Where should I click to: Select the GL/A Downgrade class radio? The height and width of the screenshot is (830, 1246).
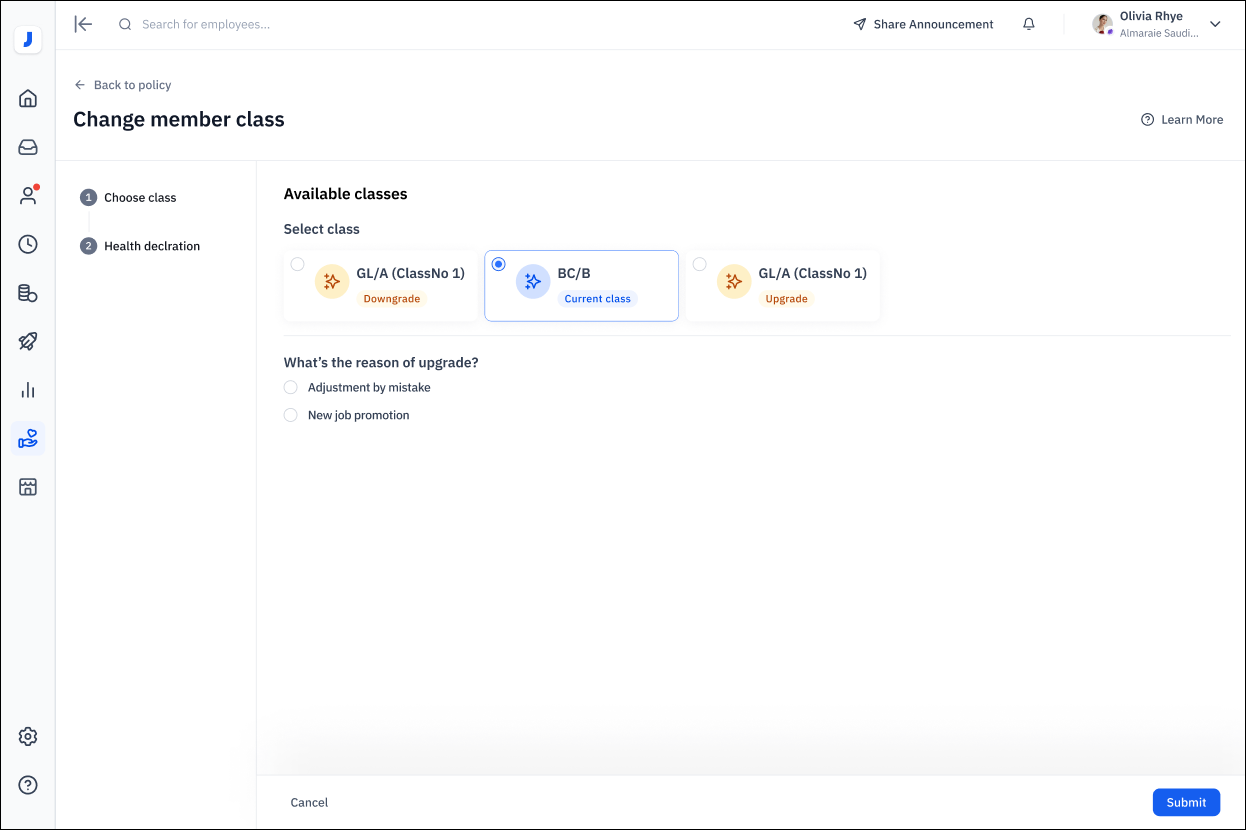[x=298, y=264]
